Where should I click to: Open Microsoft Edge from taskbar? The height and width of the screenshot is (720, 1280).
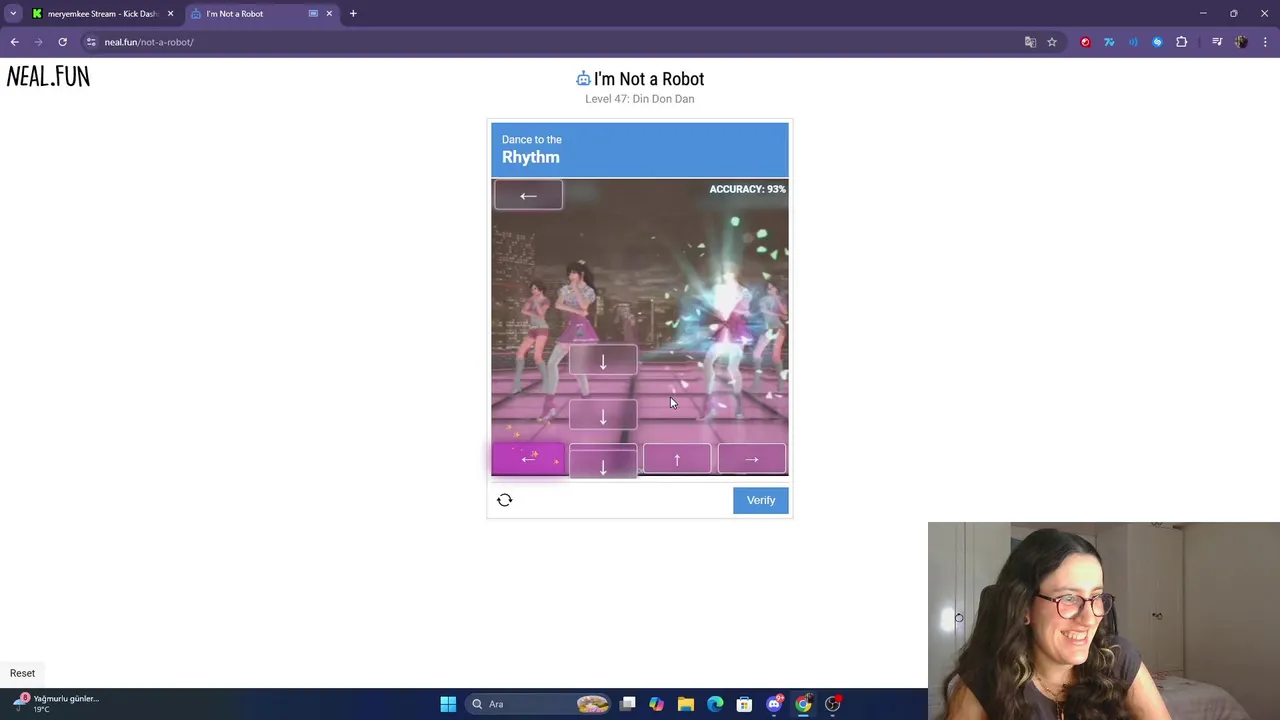pyautogui.click(x=715, y=704)
